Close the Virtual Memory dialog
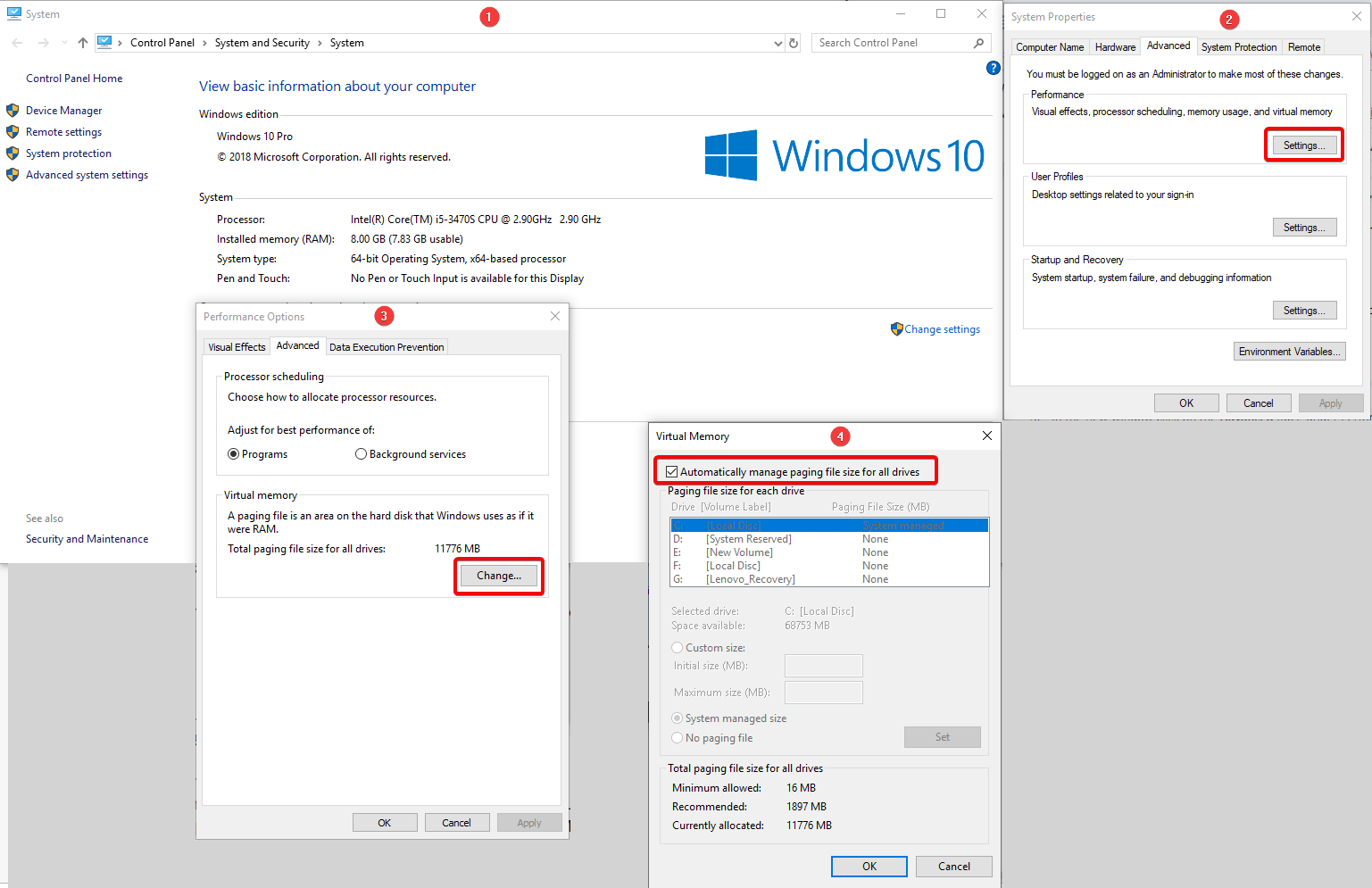The image size is (1372, 888). pyautogui.click(x=987, y=436)
